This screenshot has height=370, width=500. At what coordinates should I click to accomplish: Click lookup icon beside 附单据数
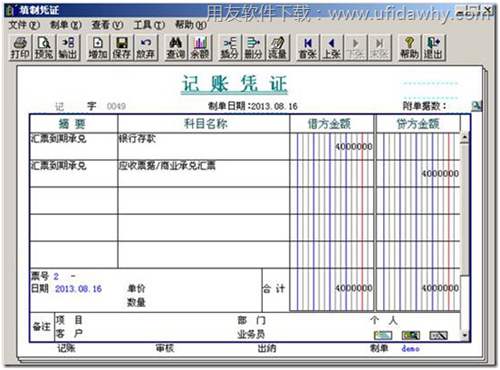click(x=477, y=106)
